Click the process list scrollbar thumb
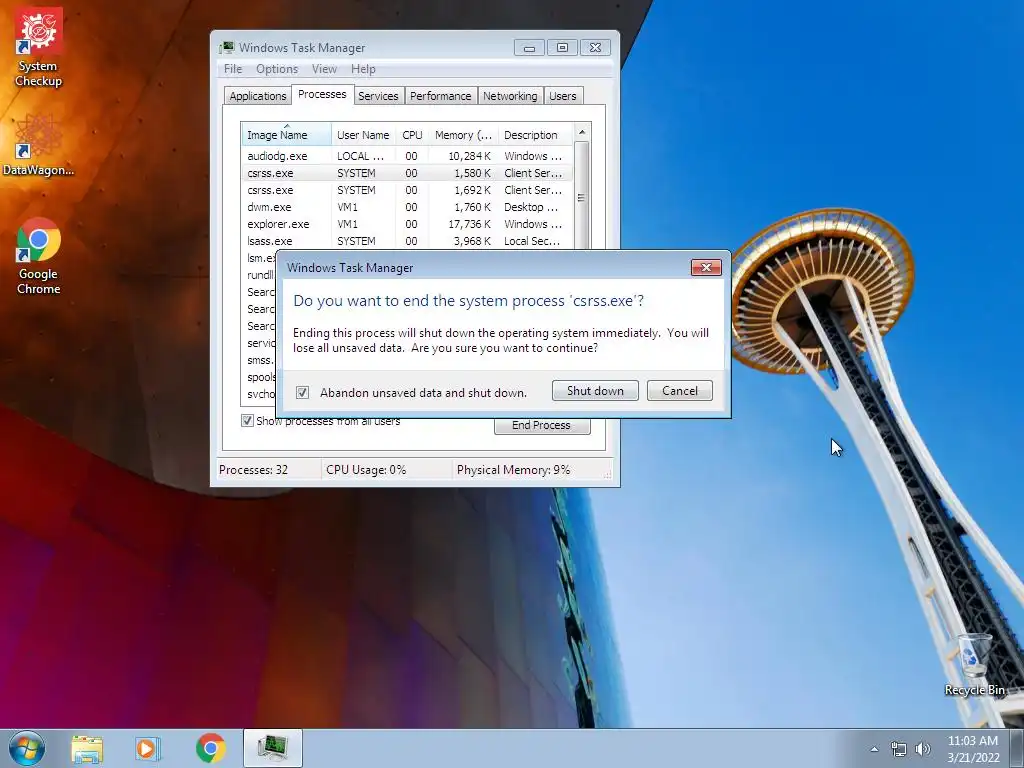 (581, 197)
